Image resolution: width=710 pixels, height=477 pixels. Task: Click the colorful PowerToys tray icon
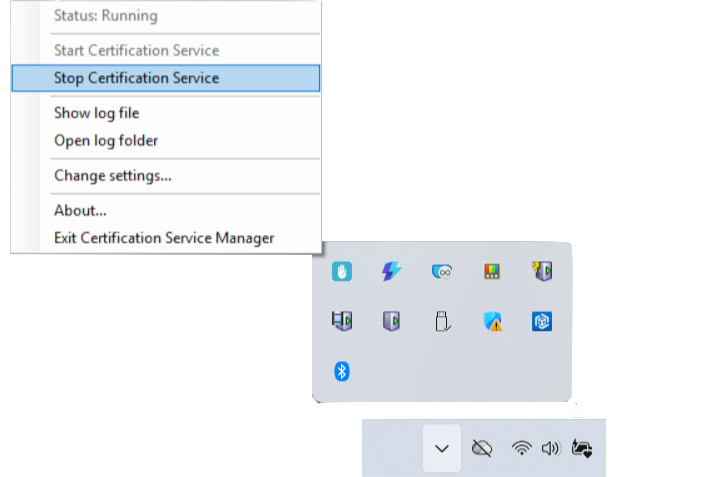492,271
